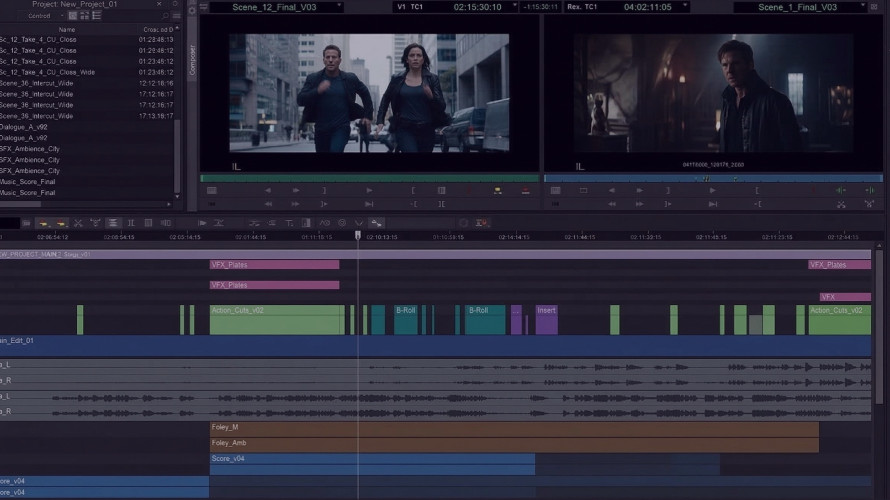Click the bin horizontal scrollbar
The image size is (890, 500).
pos(20,204)
